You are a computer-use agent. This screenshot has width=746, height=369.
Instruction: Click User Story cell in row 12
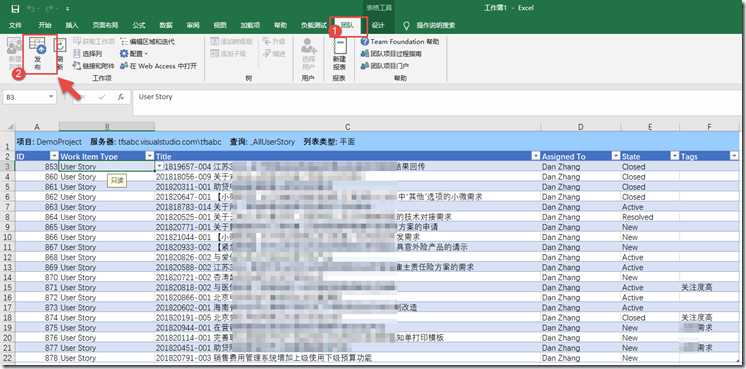pos(107,257)
